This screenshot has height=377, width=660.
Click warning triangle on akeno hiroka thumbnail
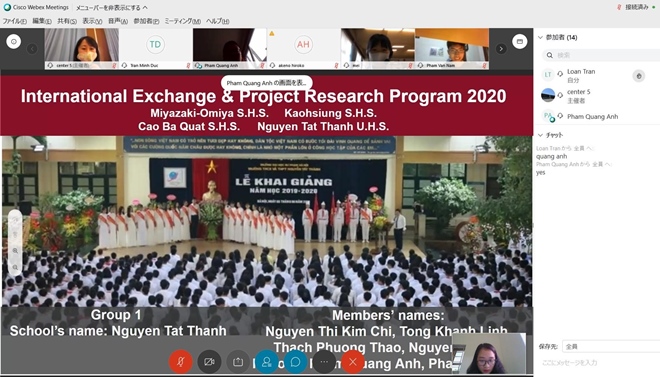click(x=272, y=33)
